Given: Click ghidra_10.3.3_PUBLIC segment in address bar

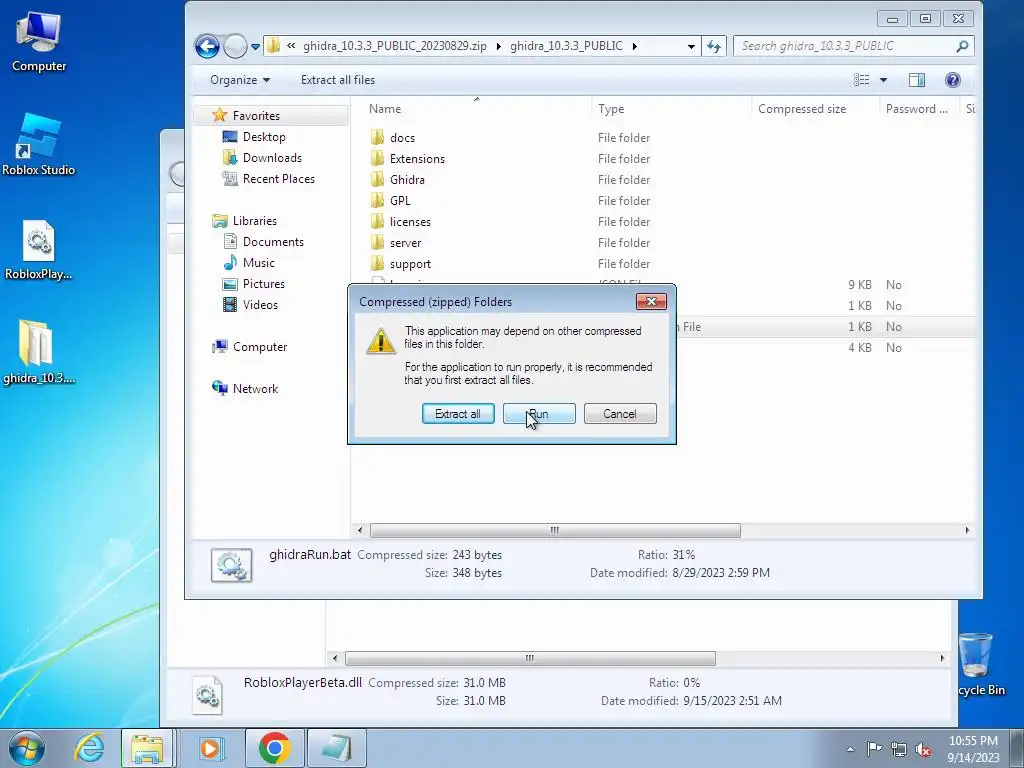Looking at the screenshot, I should pos(566,46).
